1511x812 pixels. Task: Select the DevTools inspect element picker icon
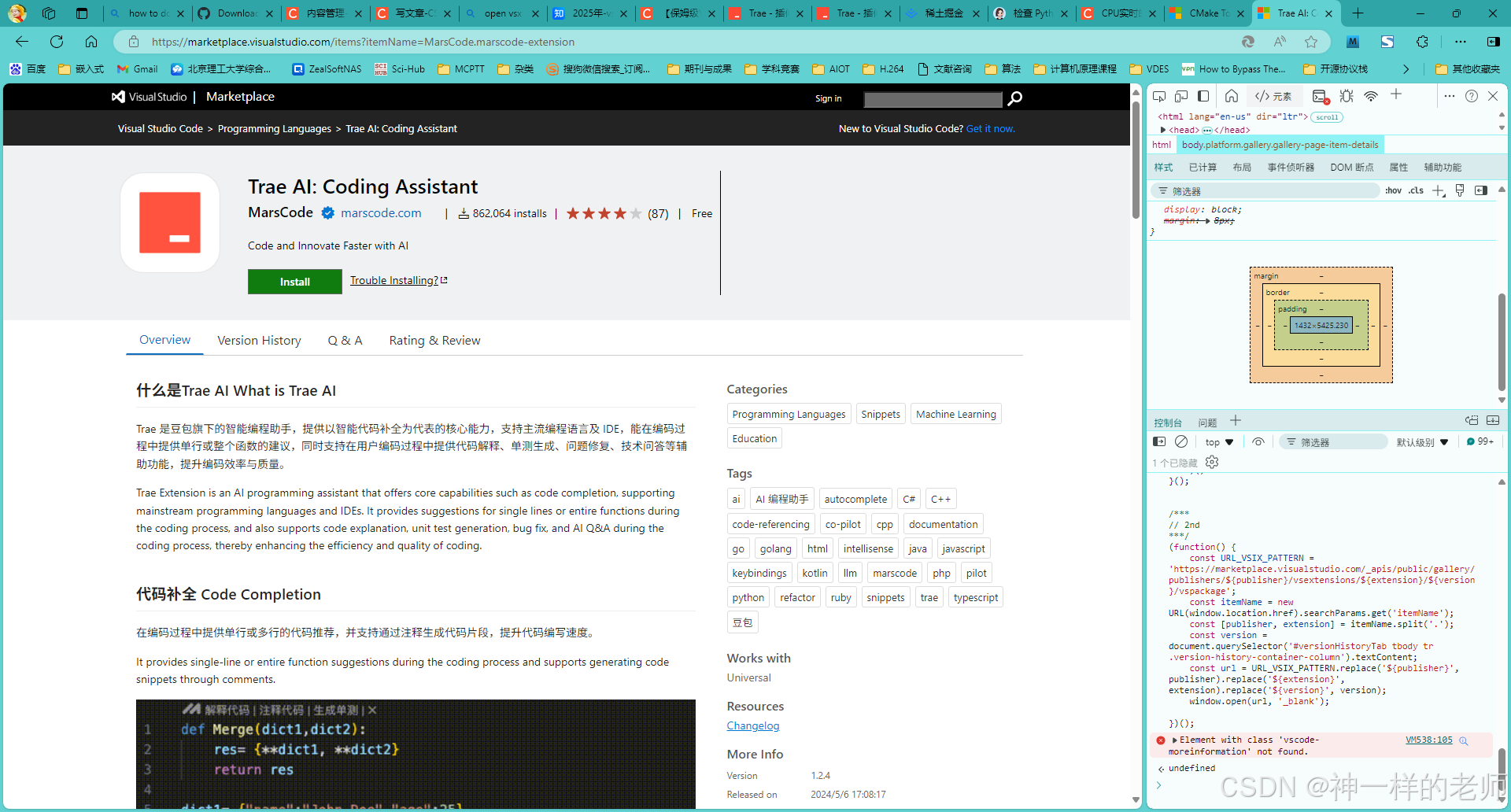click(1159, 96)
